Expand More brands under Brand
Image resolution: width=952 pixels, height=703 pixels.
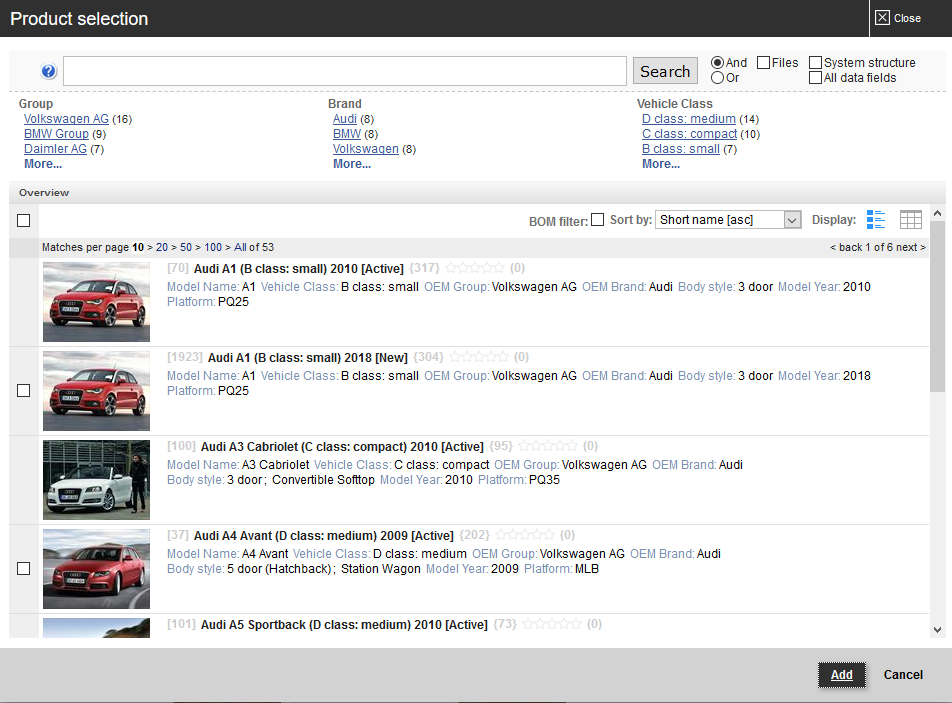pyautogui.click(x=352, y=164)
